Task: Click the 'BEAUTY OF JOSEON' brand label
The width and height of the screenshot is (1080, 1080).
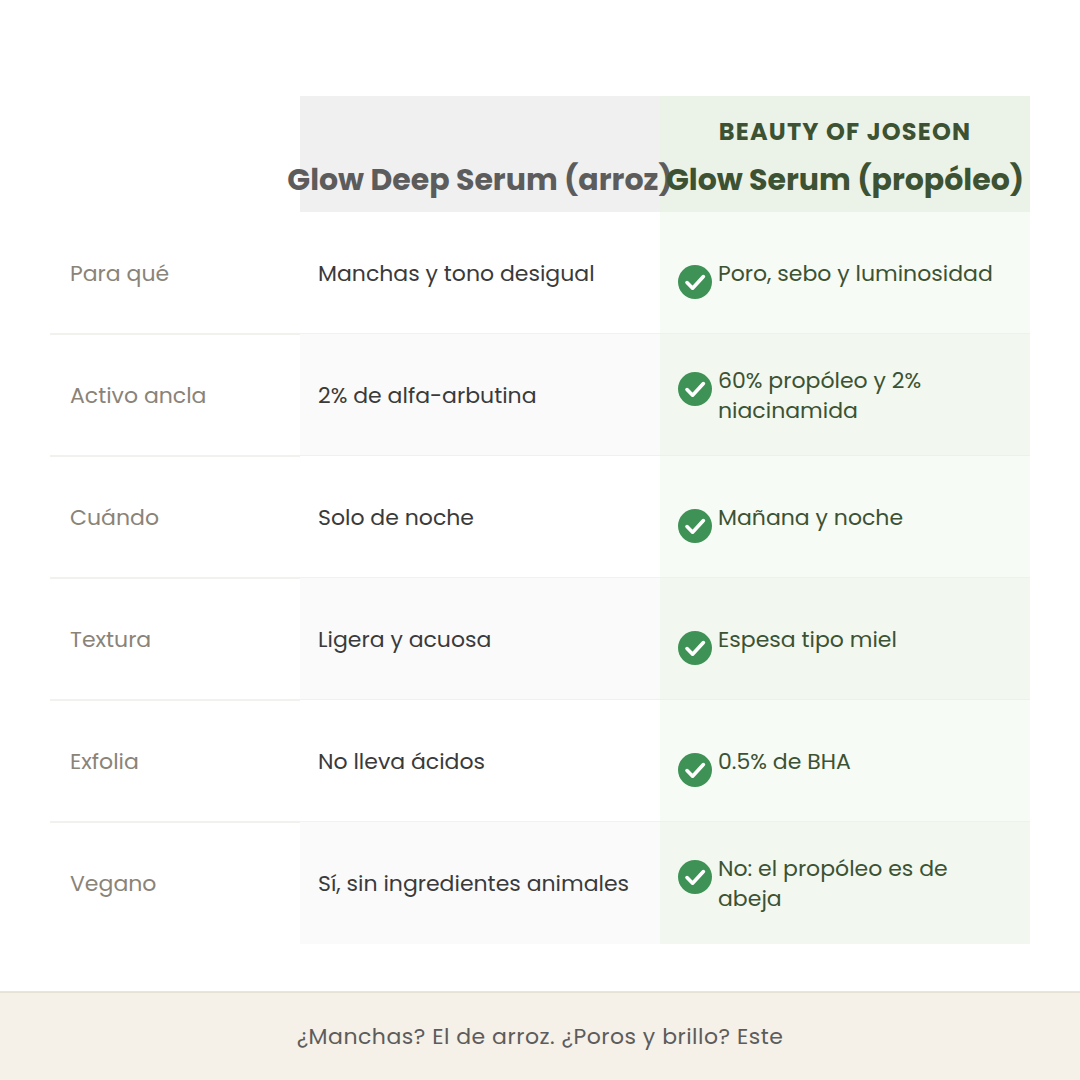Action: point(844,132)
